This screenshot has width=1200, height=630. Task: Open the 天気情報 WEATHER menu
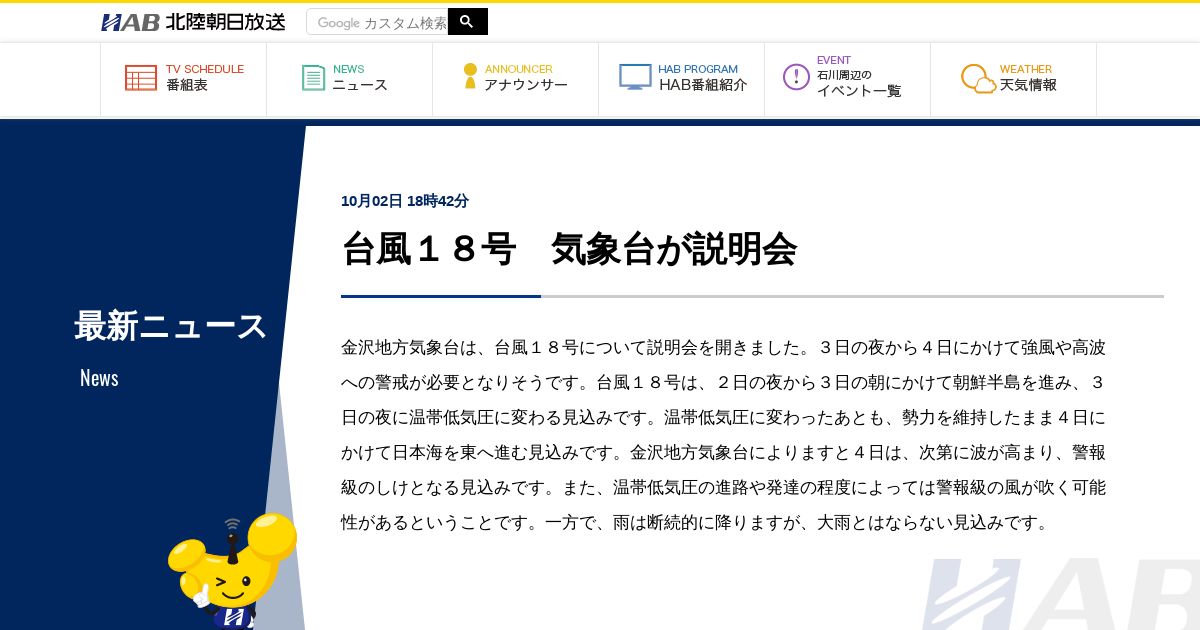pyautogui.click(x=1014, y=79)
